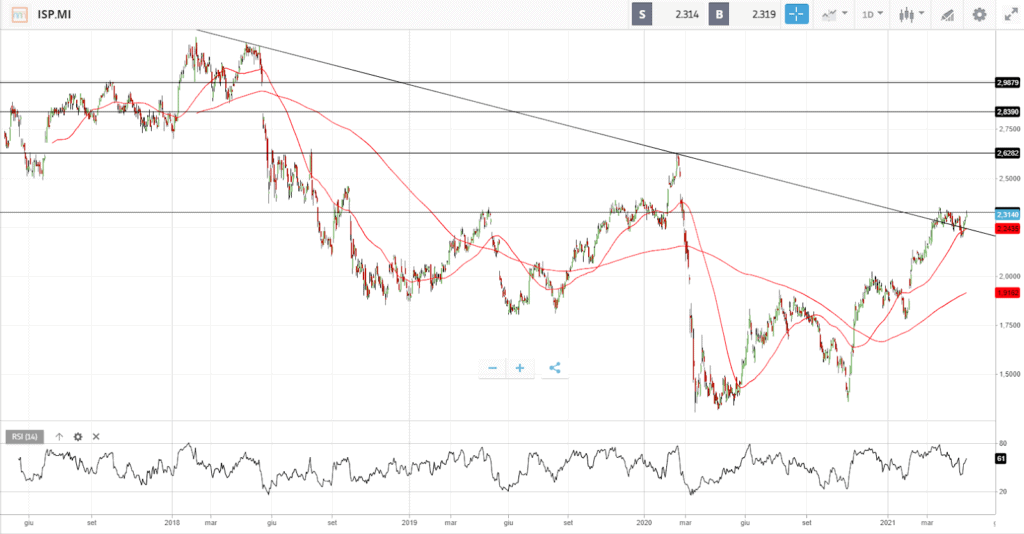Open the 1D timeframe dropdown

872,14
